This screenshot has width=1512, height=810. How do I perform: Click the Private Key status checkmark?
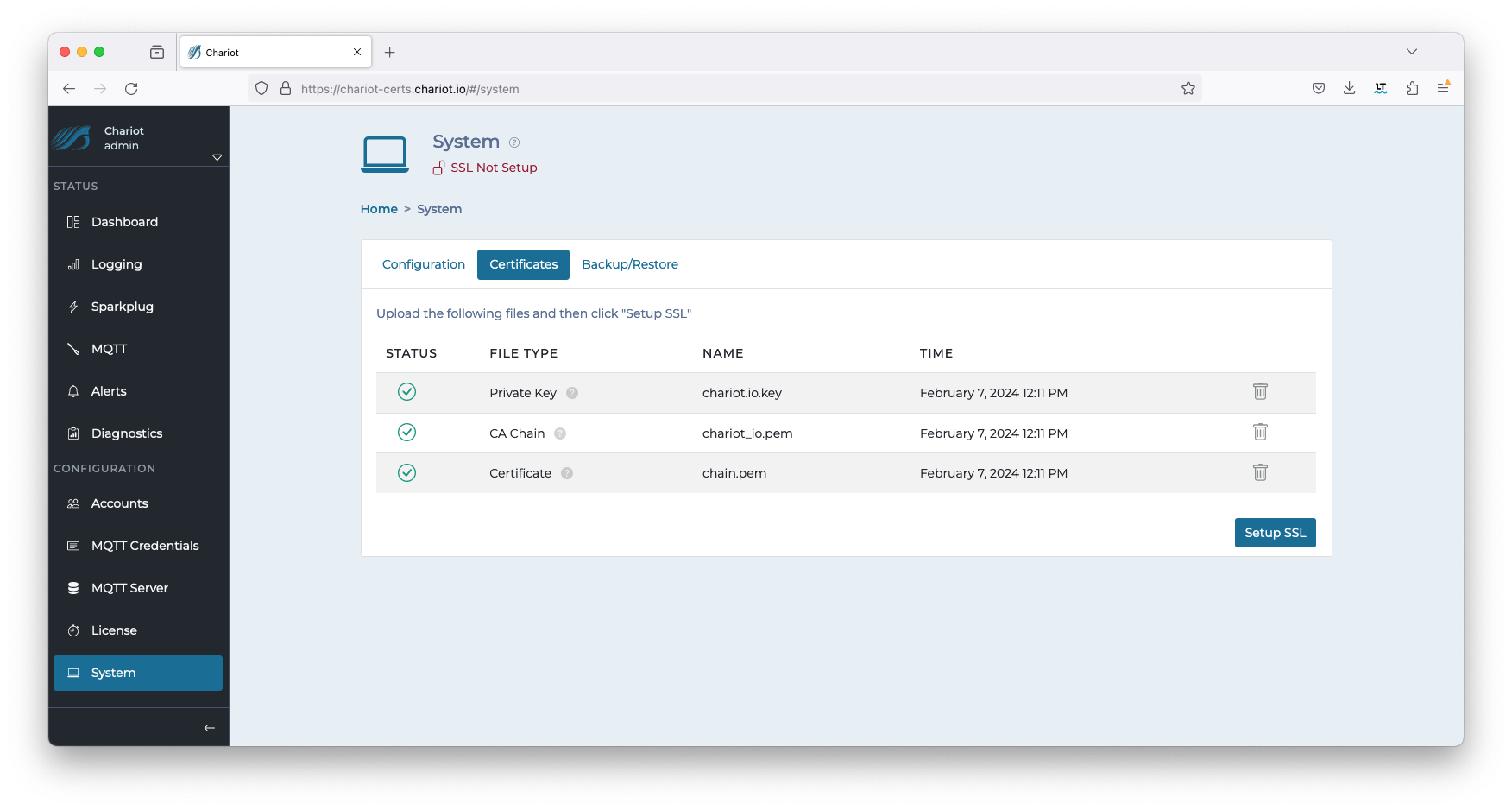tap(406, 392)
